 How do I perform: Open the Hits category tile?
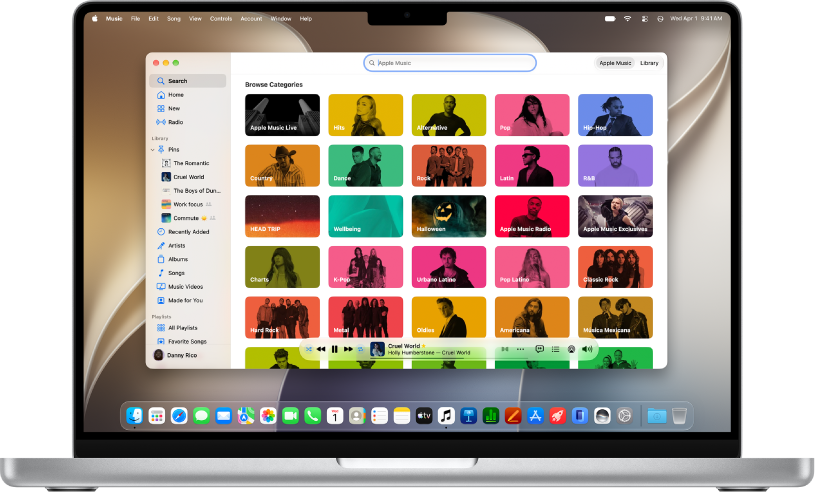click(x=366, y=115)
